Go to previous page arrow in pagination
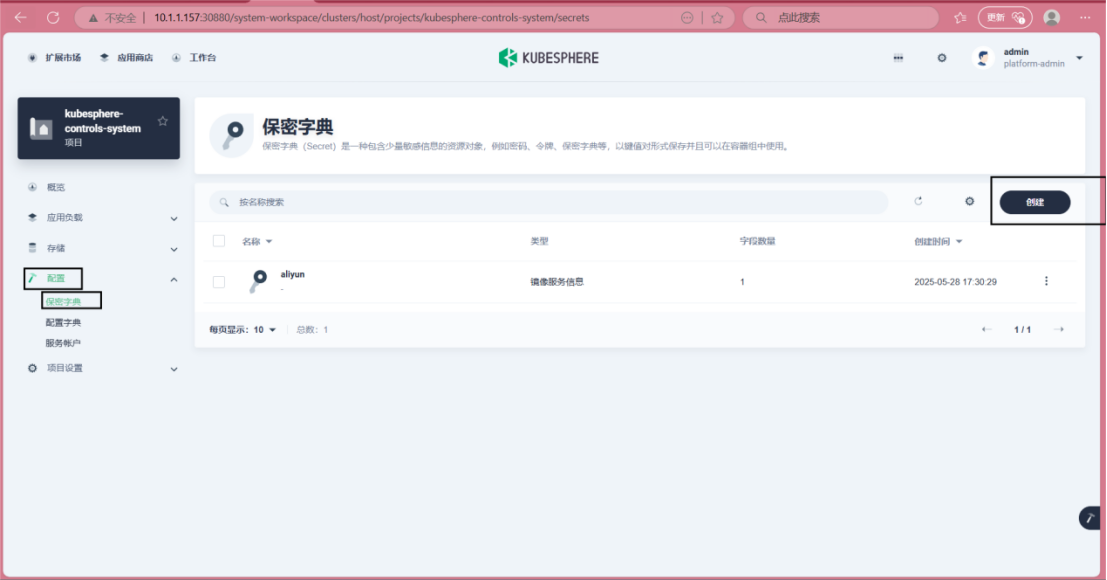 click(x=986, y=330)
